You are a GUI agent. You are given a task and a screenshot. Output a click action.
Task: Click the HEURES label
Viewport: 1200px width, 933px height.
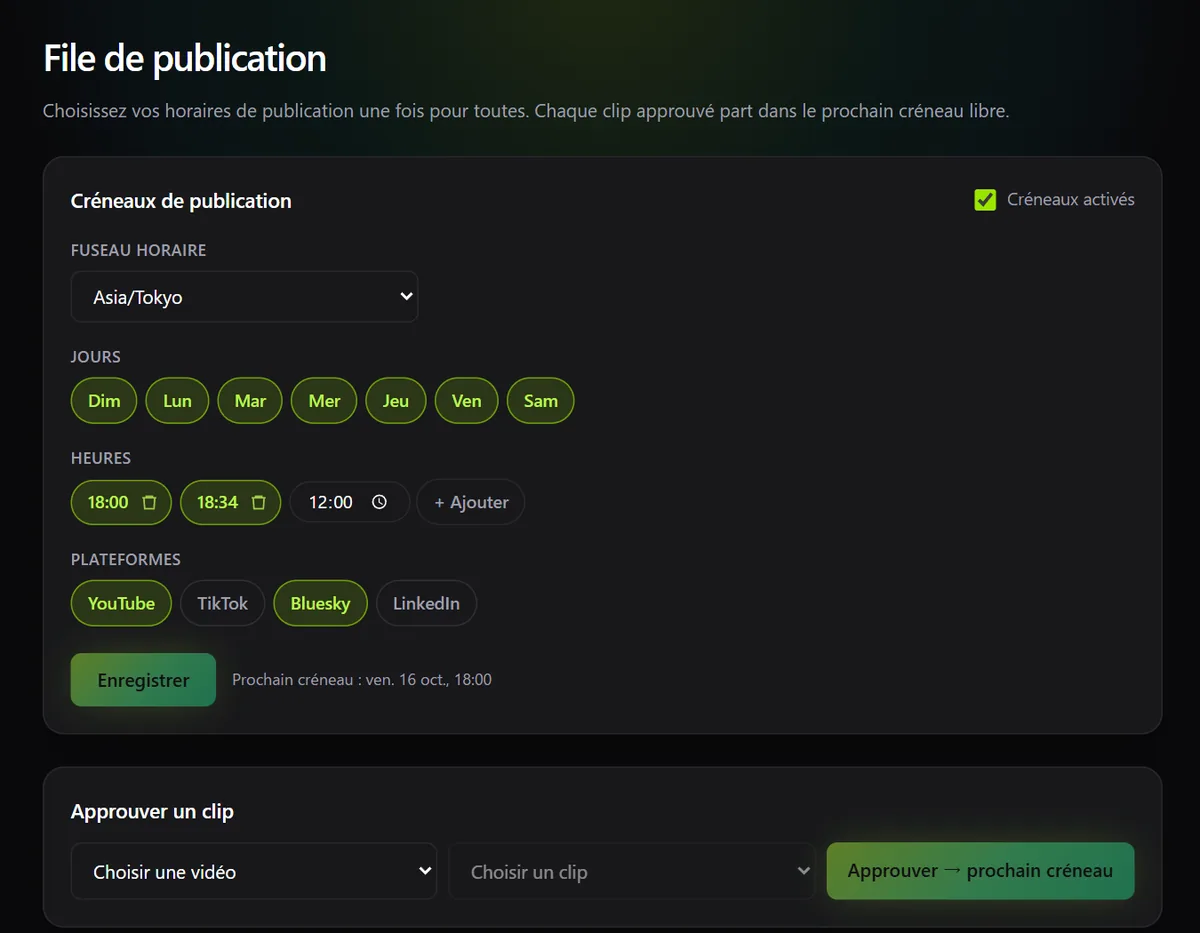(101, 458)
